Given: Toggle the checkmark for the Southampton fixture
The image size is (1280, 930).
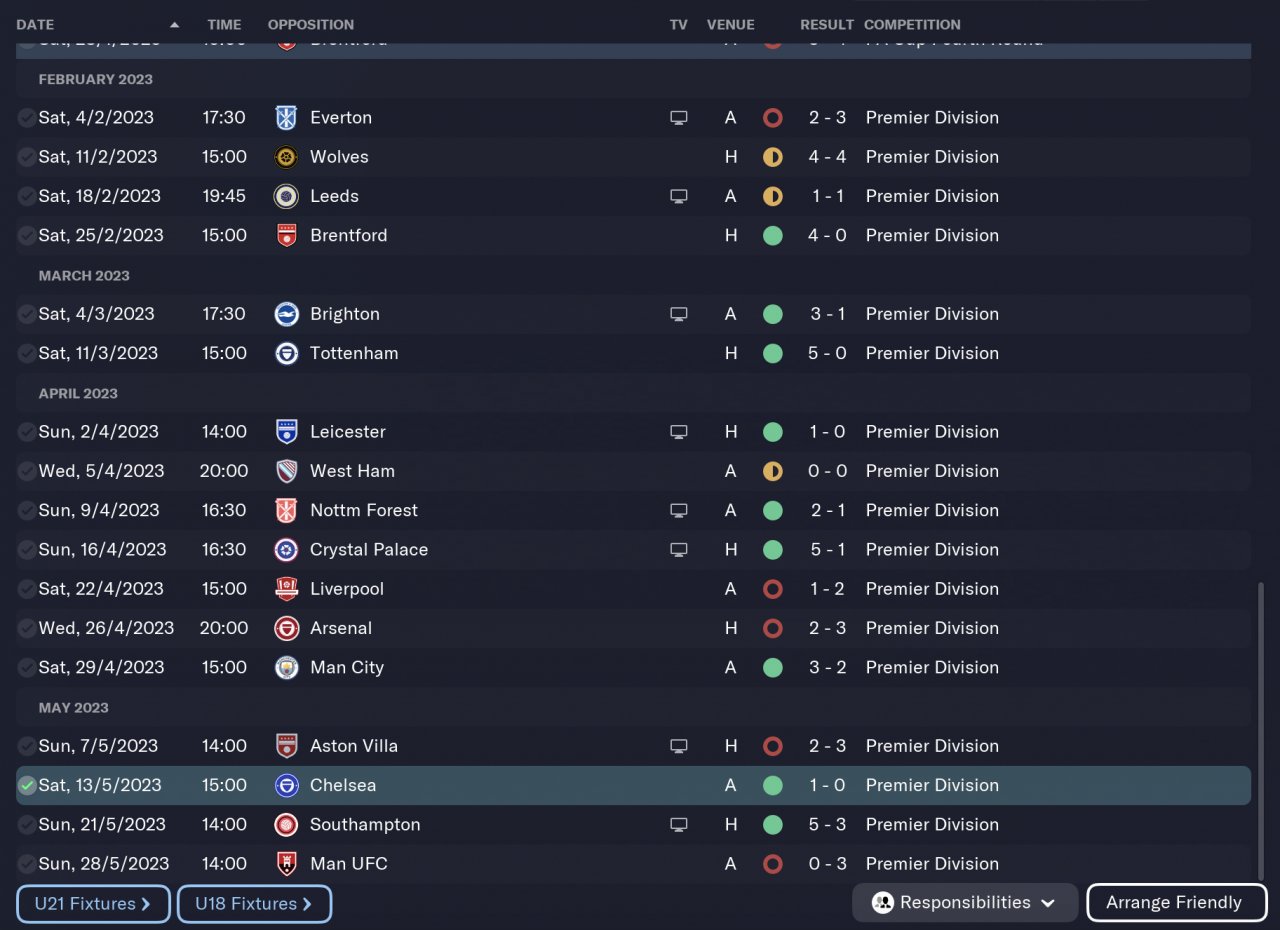Looking at the screenshot, I should coord(27,825).
